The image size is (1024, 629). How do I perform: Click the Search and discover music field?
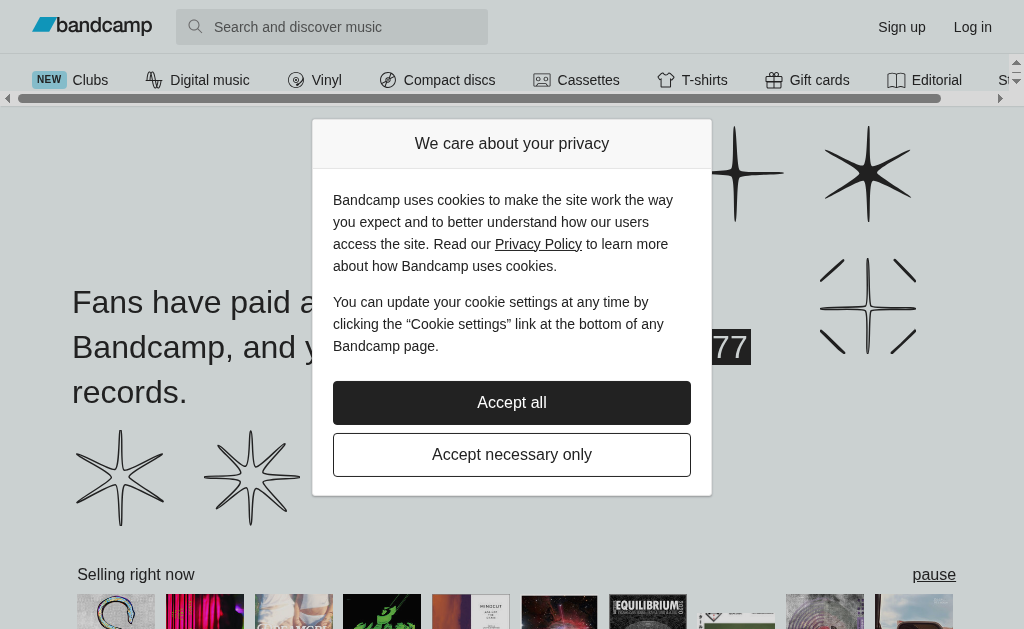tap(345, 27)
